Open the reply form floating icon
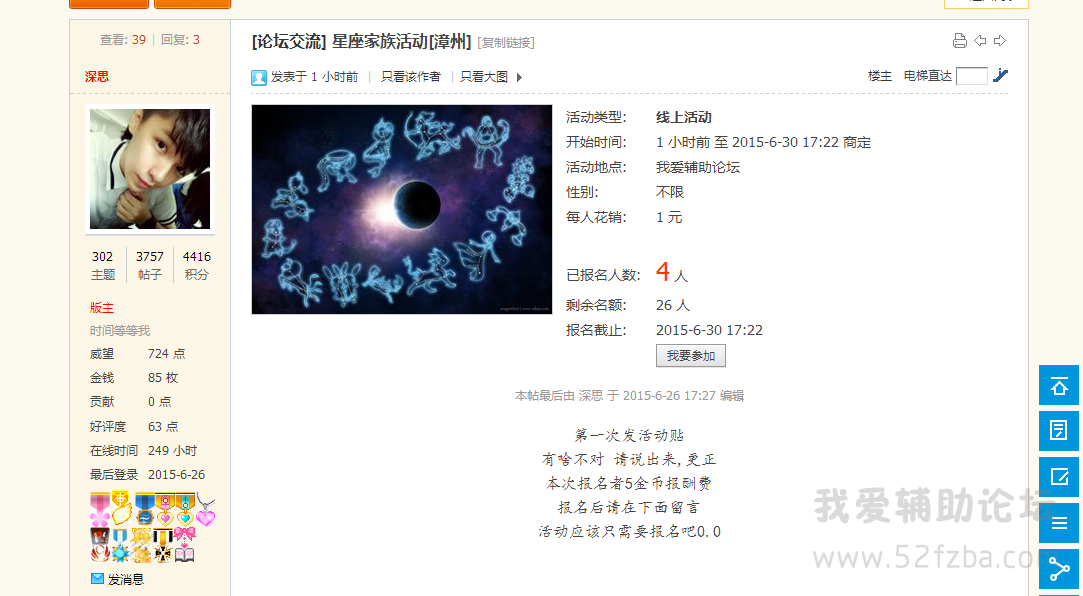1083x596 pixels. pos(1059,431)
